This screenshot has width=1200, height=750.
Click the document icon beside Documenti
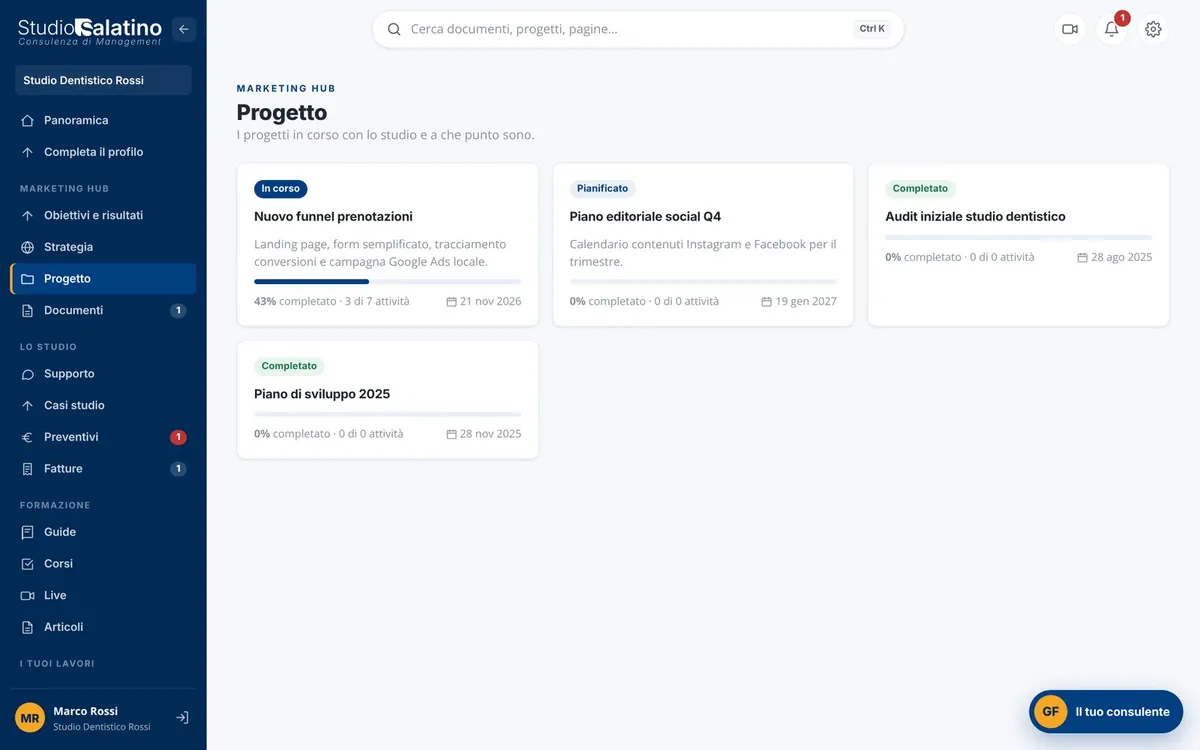coord(27,311)
